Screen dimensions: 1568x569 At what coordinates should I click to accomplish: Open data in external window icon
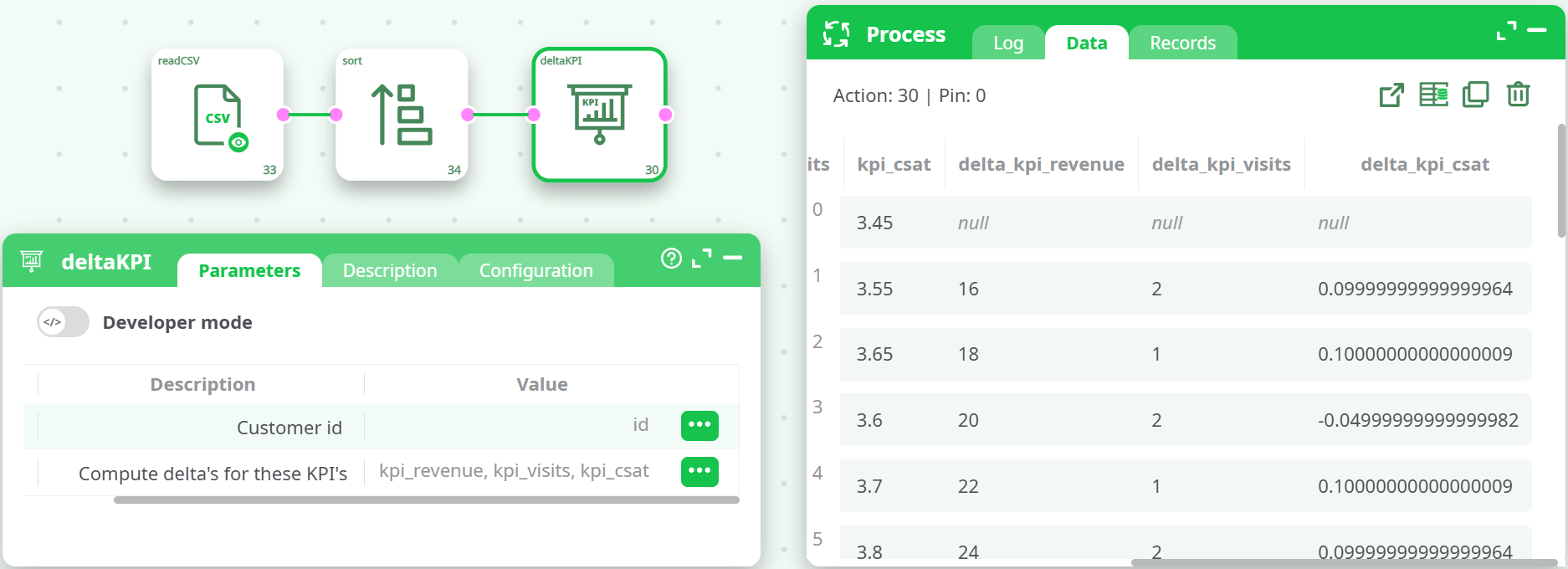coord(1391,95)
